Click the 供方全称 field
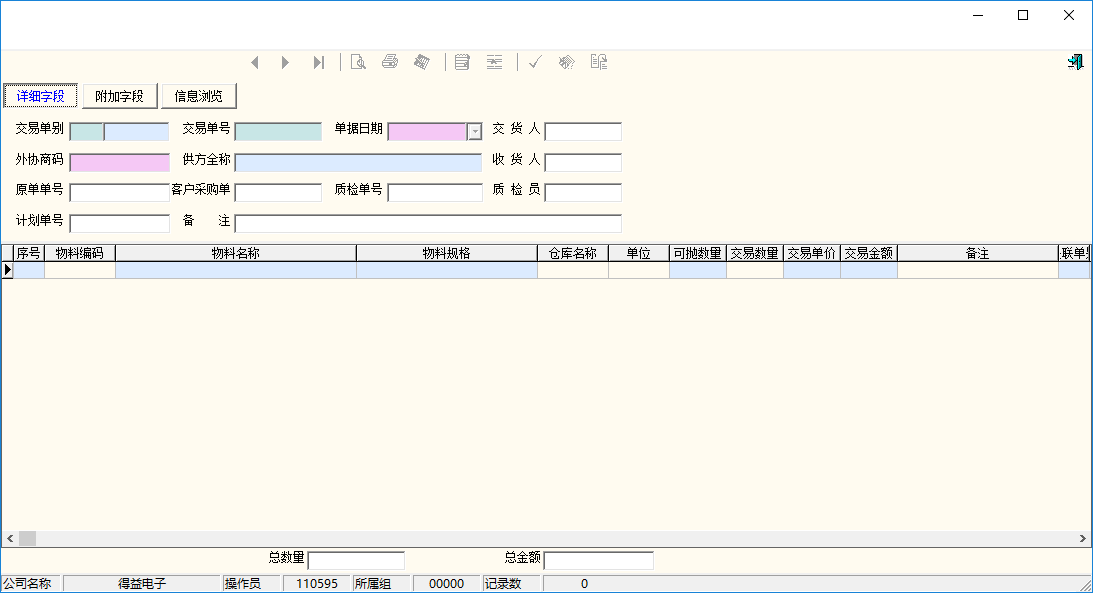 pyautogui.click(x=358, y=163)
